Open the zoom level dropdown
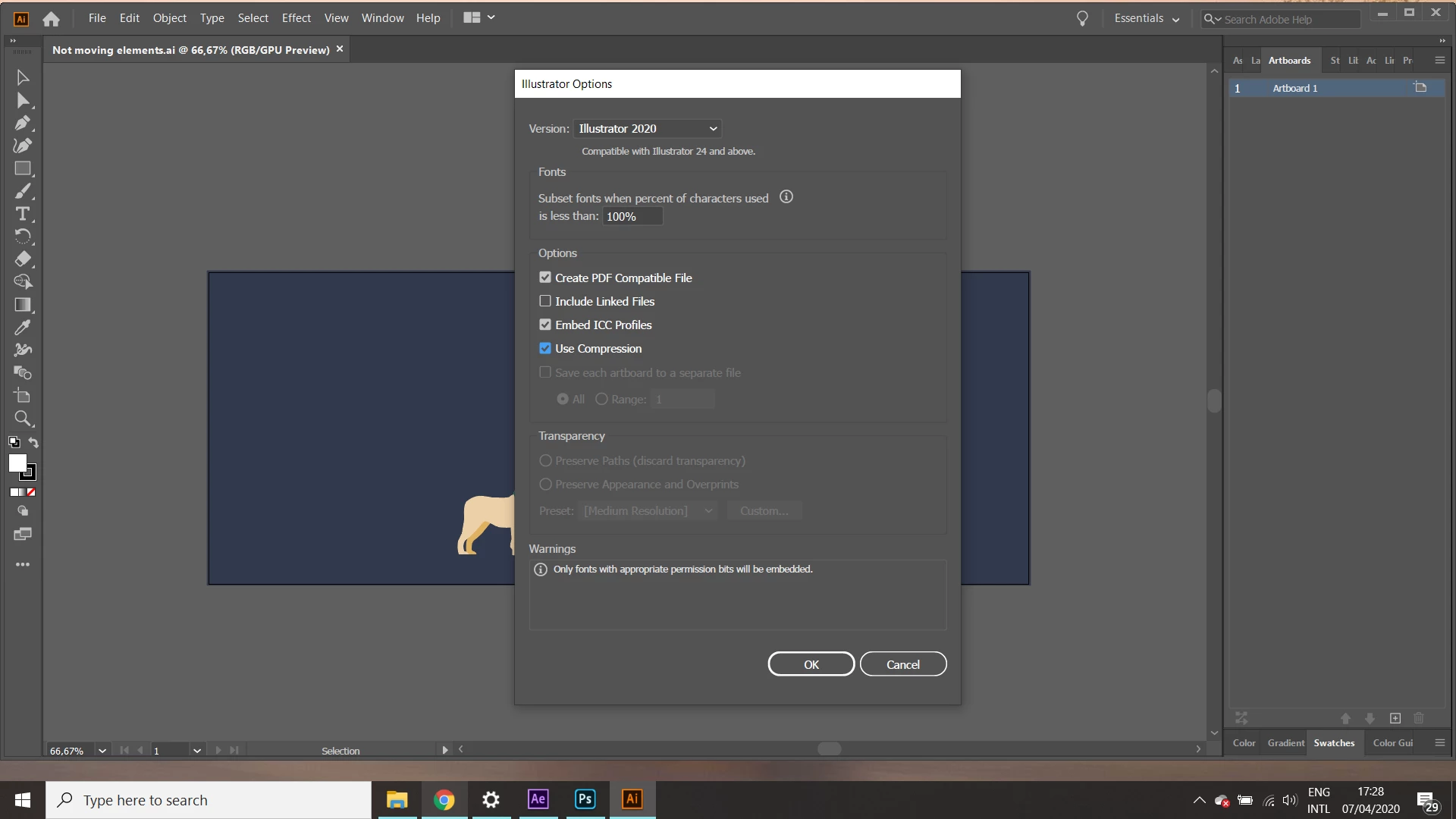 [102, 751]
